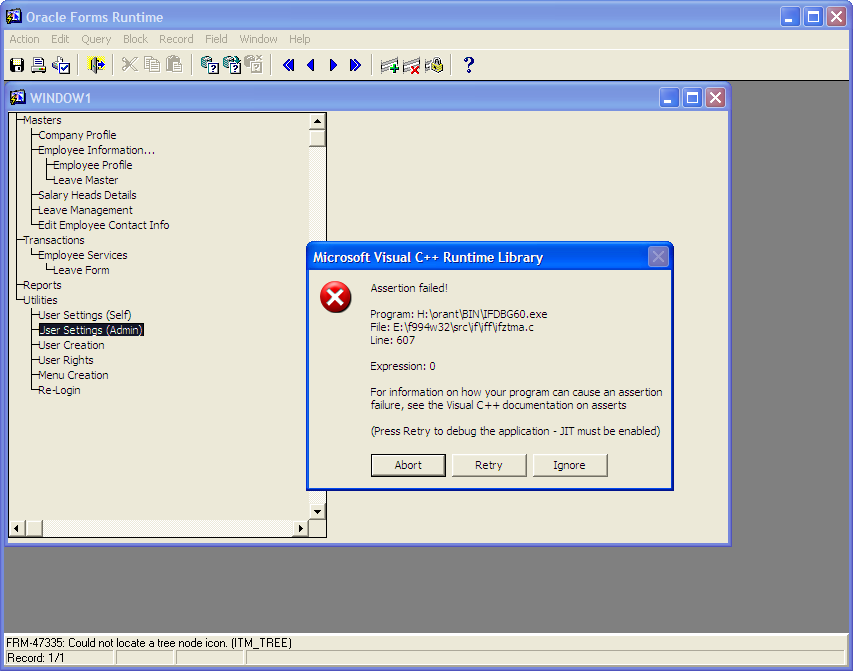
Task: Go to the first record icon
Action: point(289,65)
